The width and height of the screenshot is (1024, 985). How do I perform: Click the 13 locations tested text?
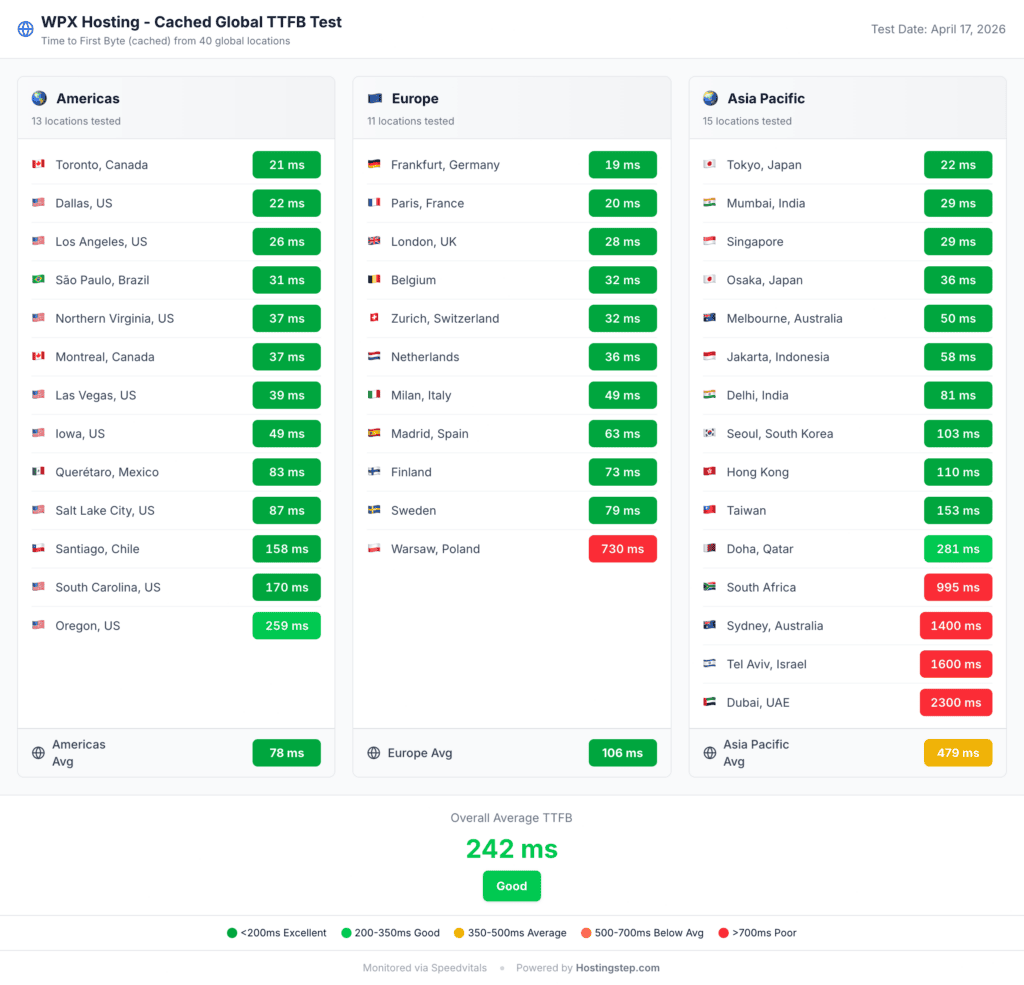pyautogui.click(x=76, y=121)
